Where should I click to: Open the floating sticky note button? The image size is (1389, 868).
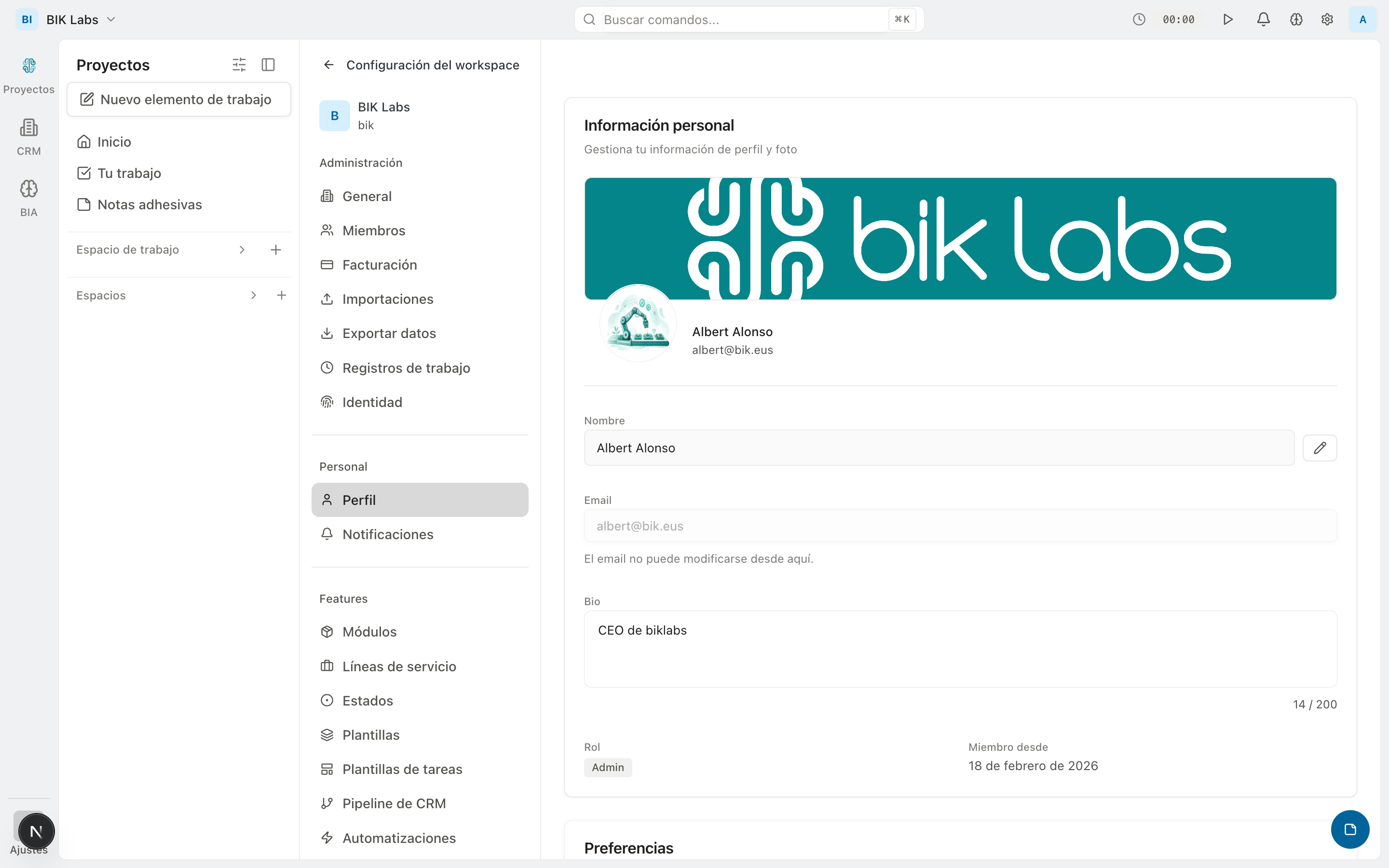1350,829
